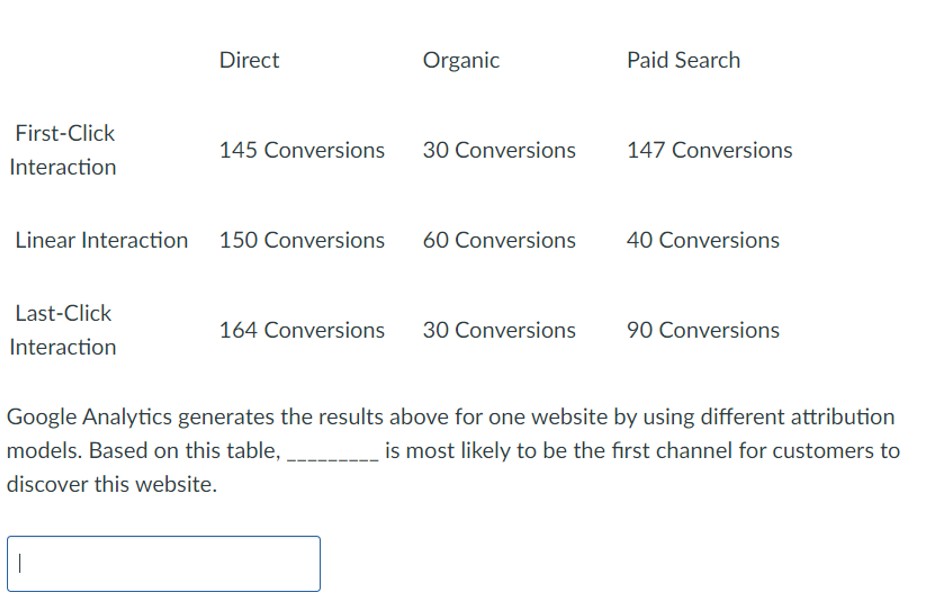Select the Organic column header
Viewport: 952px width, 603px height.
461,60
